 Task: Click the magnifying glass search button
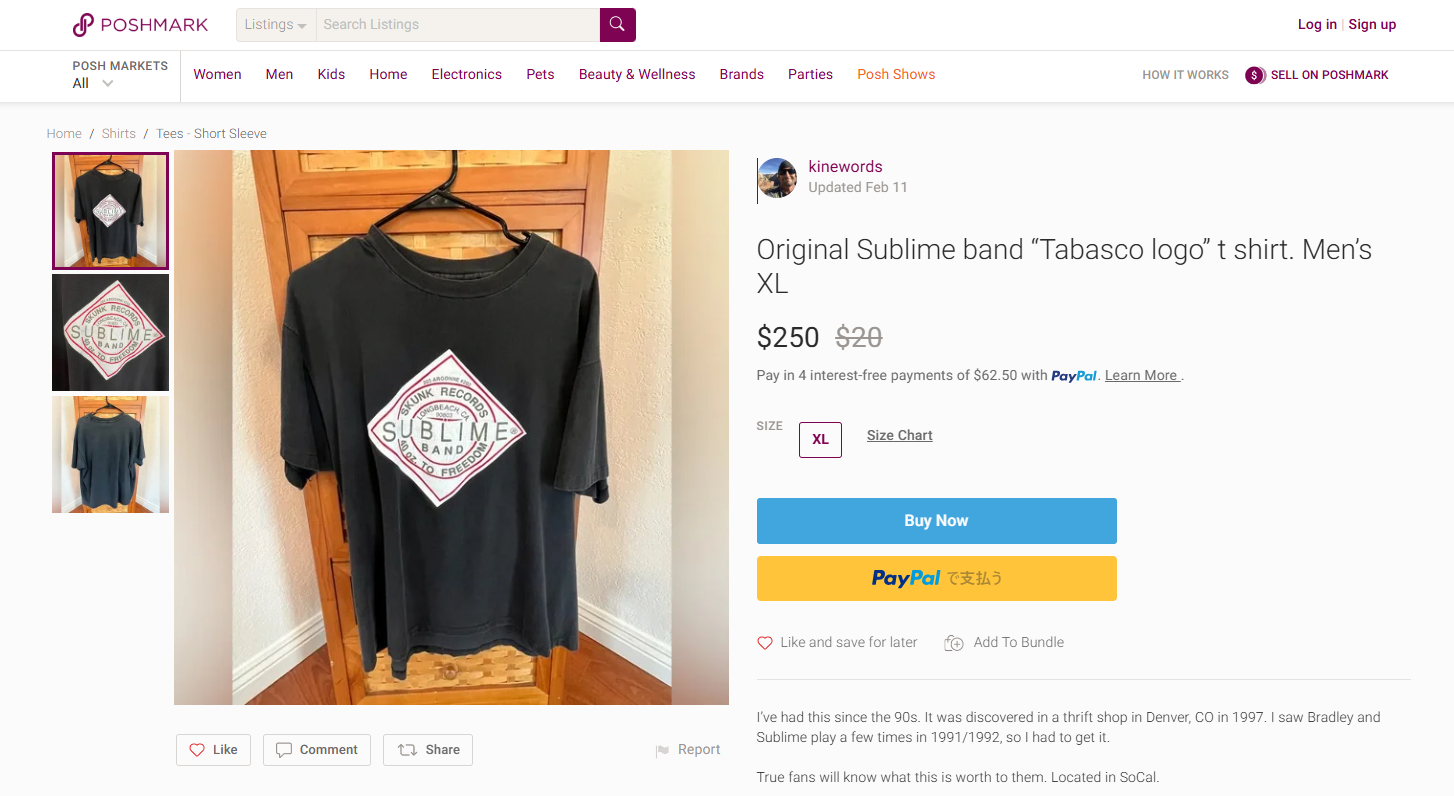[x=617, y=25]
